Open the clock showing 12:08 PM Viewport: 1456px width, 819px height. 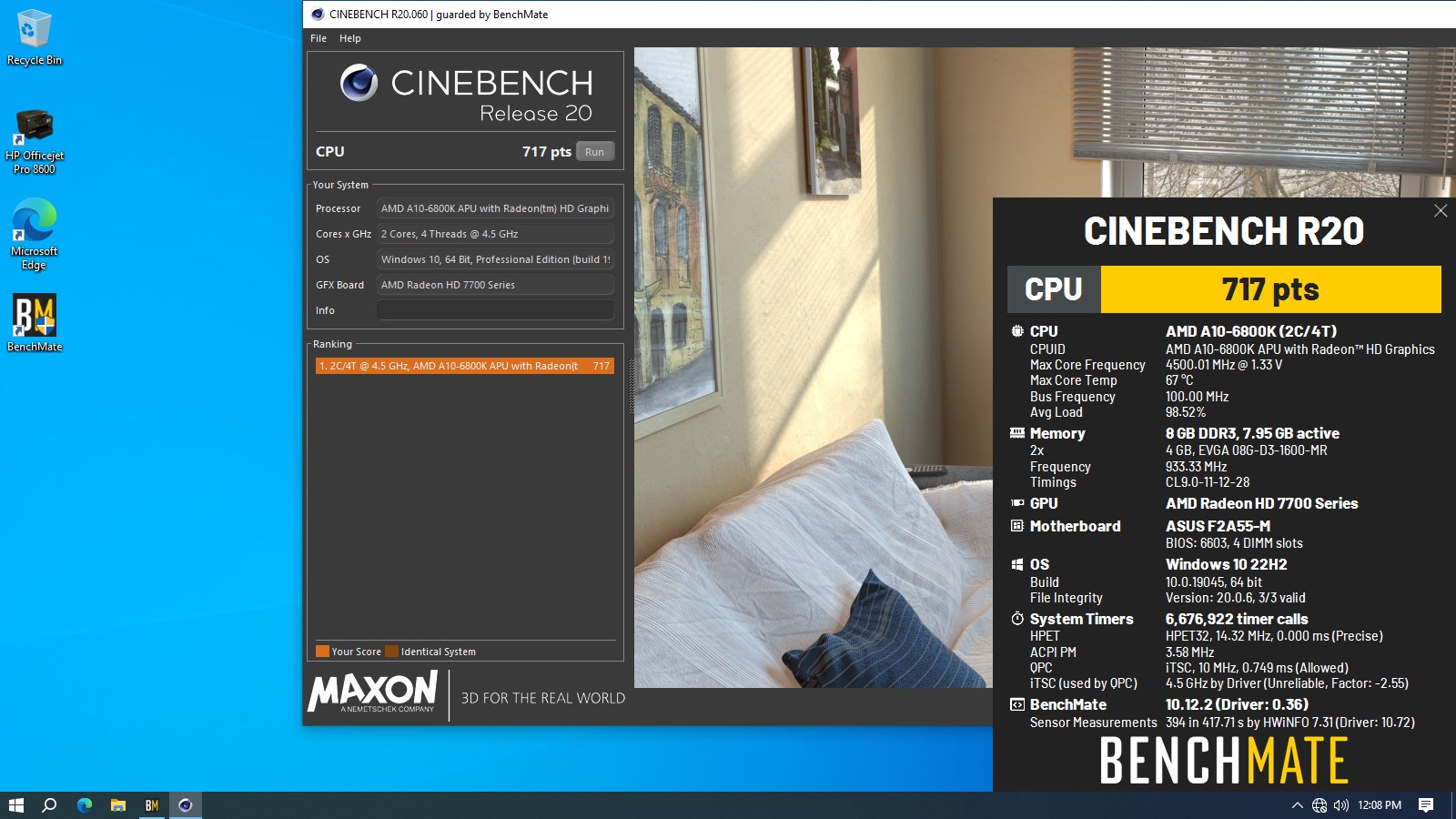[1380, 805]
